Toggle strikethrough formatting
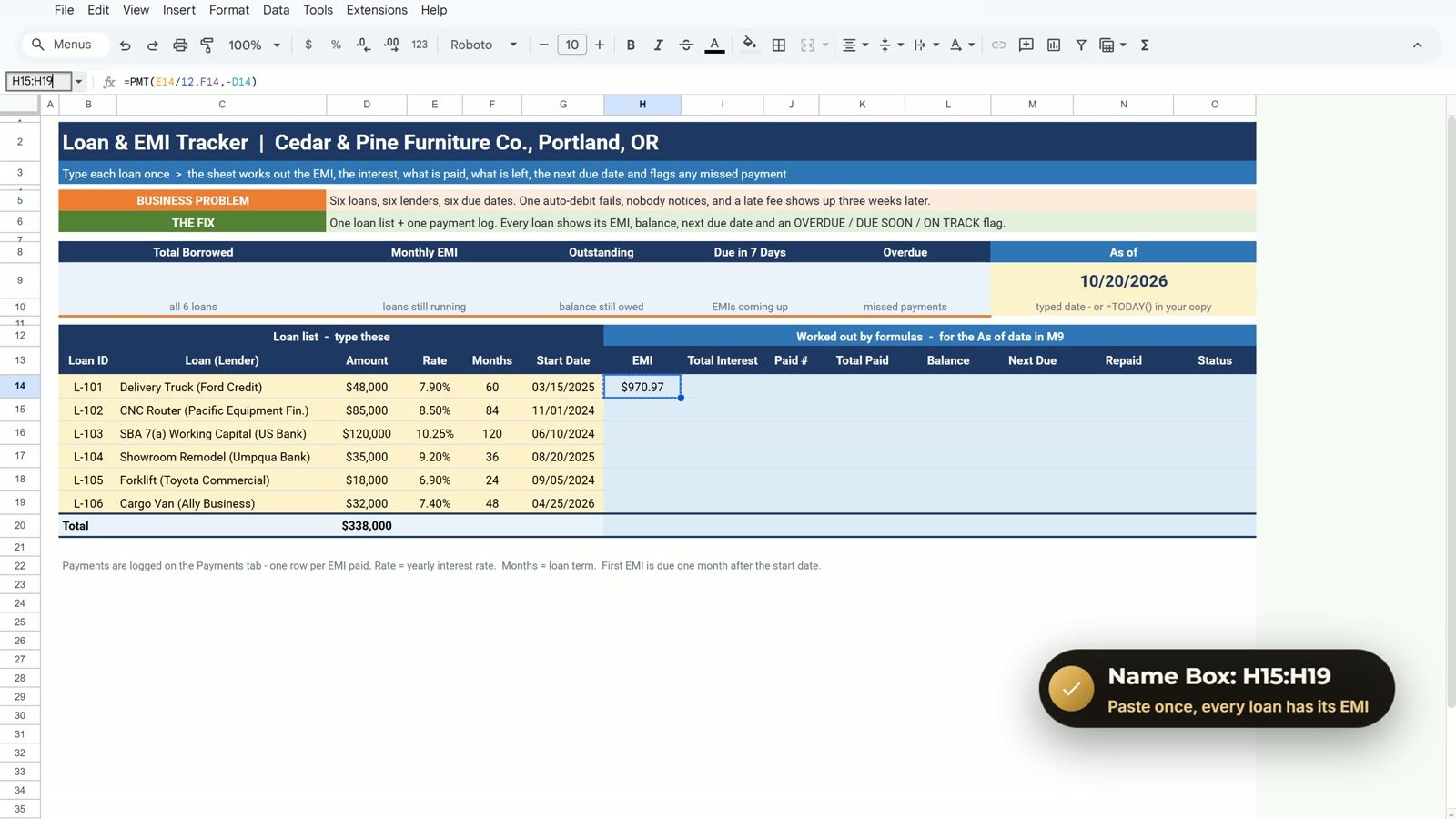Screen dimensions: 1456x819 [686, 45]
